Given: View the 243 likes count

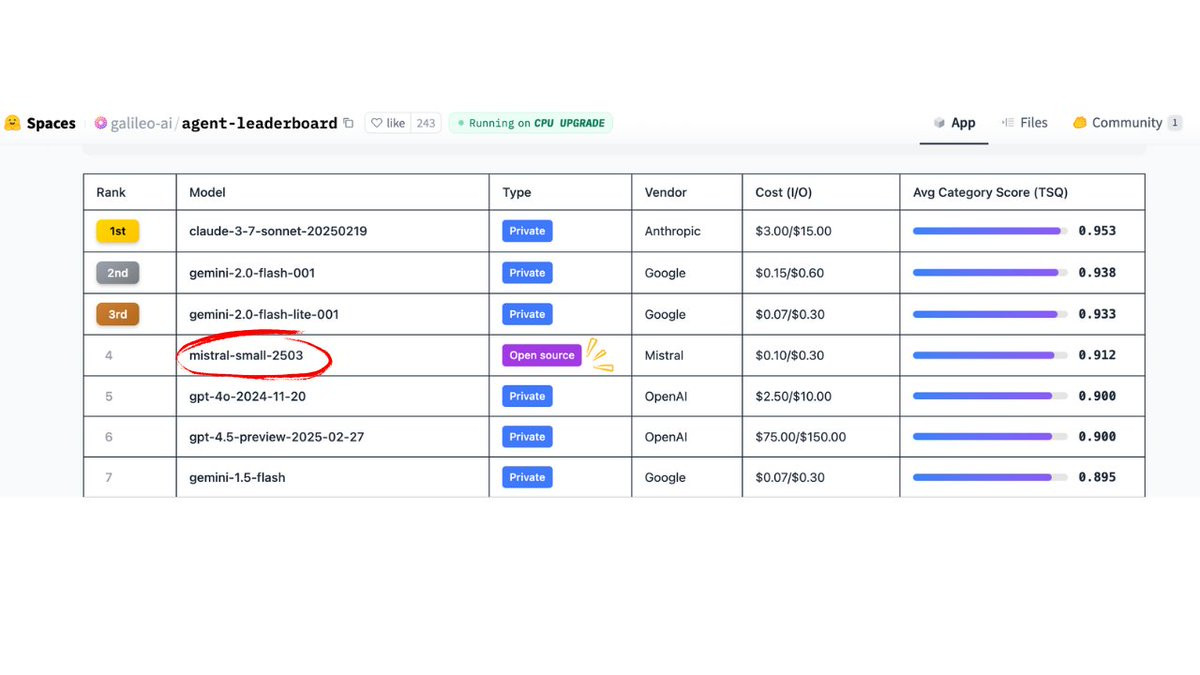Looking at the screenshot, I should (x=426, y=123).
